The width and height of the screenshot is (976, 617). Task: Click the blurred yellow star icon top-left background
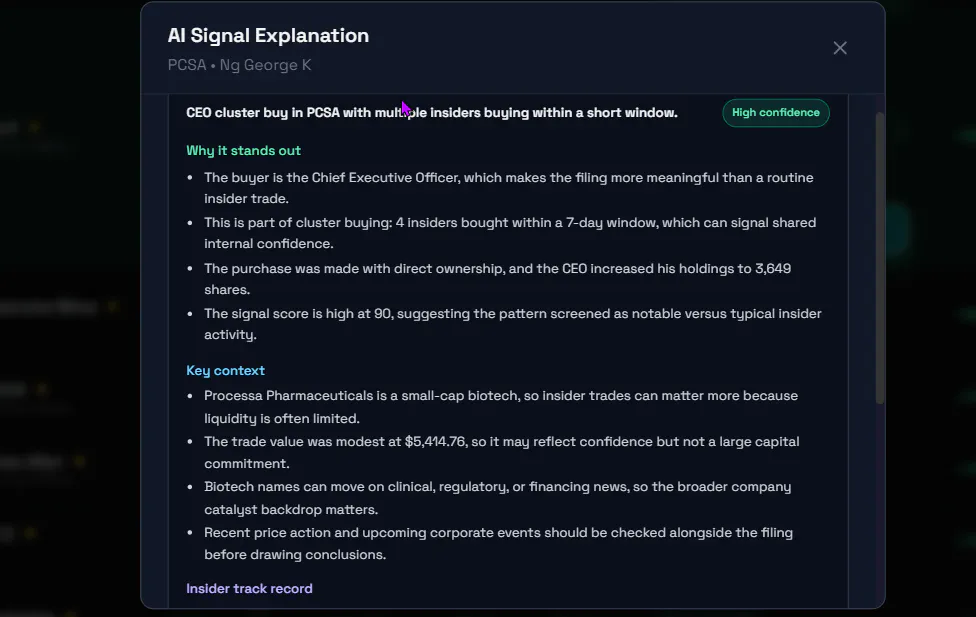34,127
